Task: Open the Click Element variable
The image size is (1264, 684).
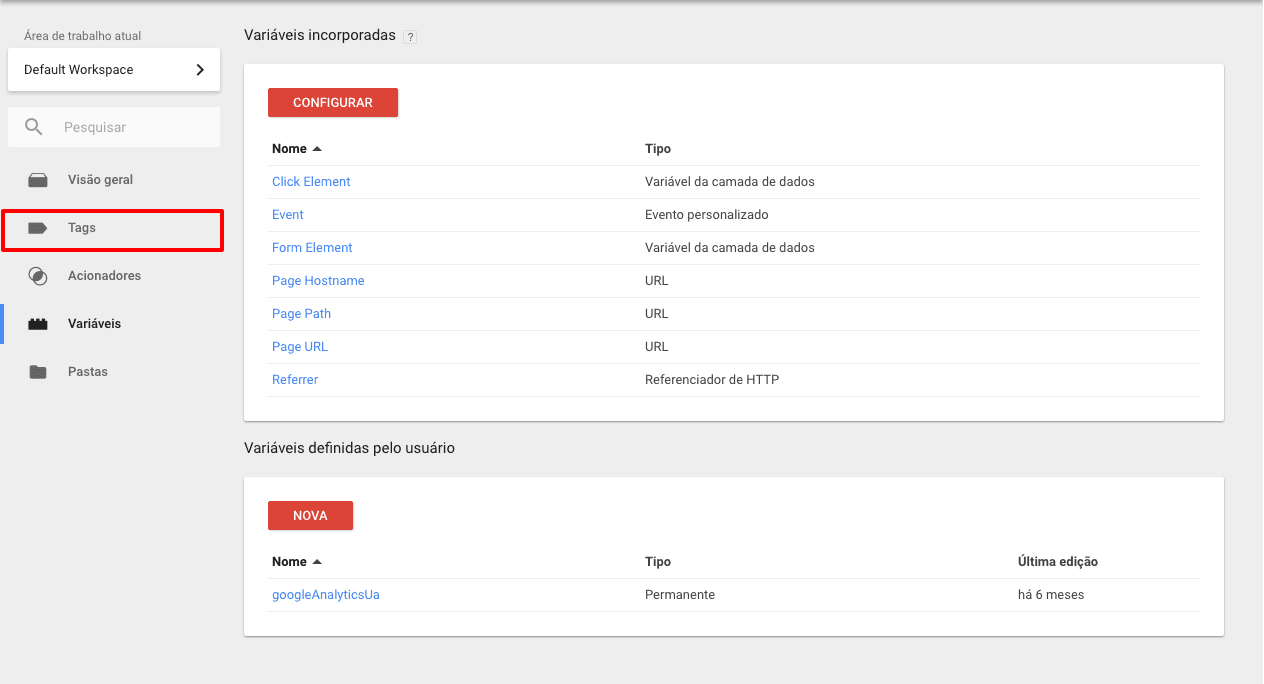Action: click(x=311, y=181)
